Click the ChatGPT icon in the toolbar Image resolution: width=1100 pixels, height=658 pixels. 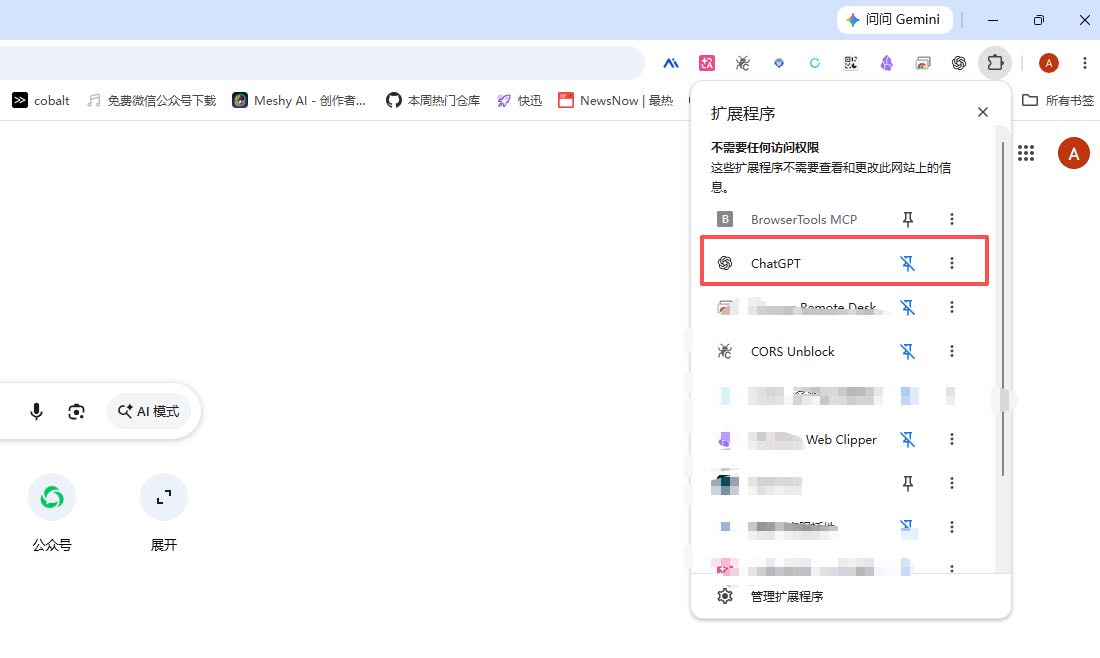(958, 63)
